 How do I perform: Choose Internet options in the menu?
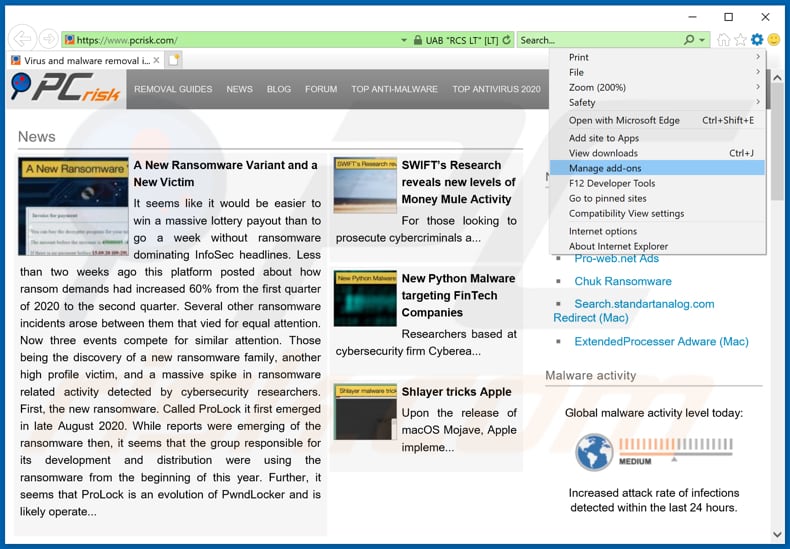603,231
